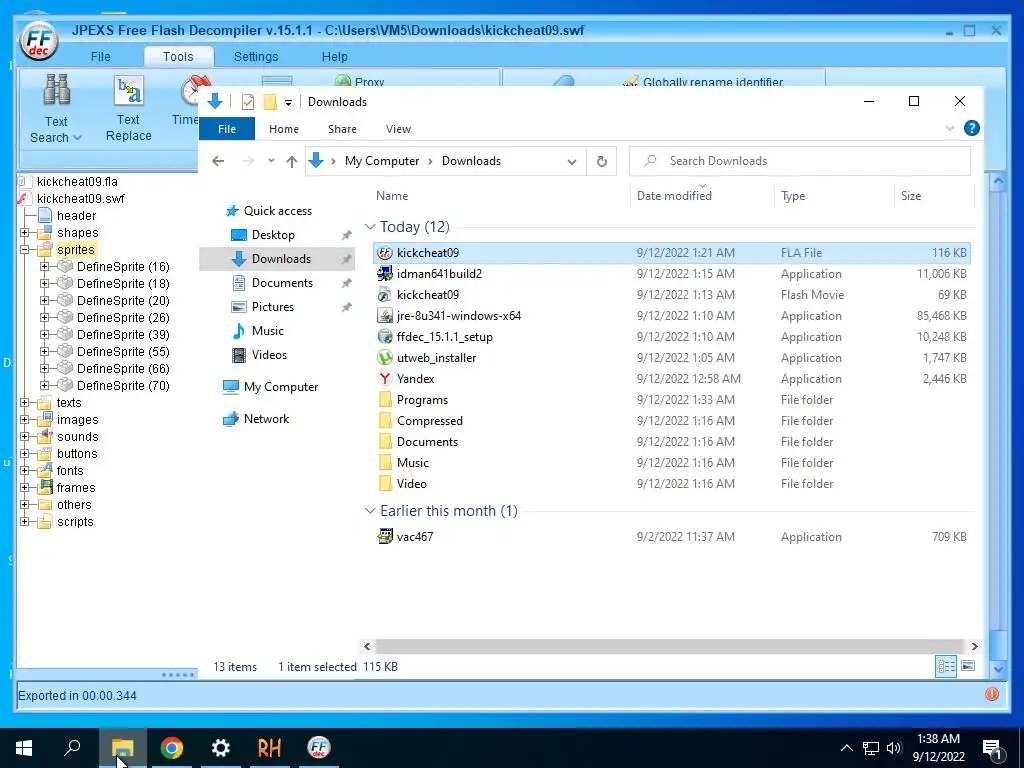The image size is (1024, 768).
Task: Open Windows Start menu
Action: tap(24, 748)
